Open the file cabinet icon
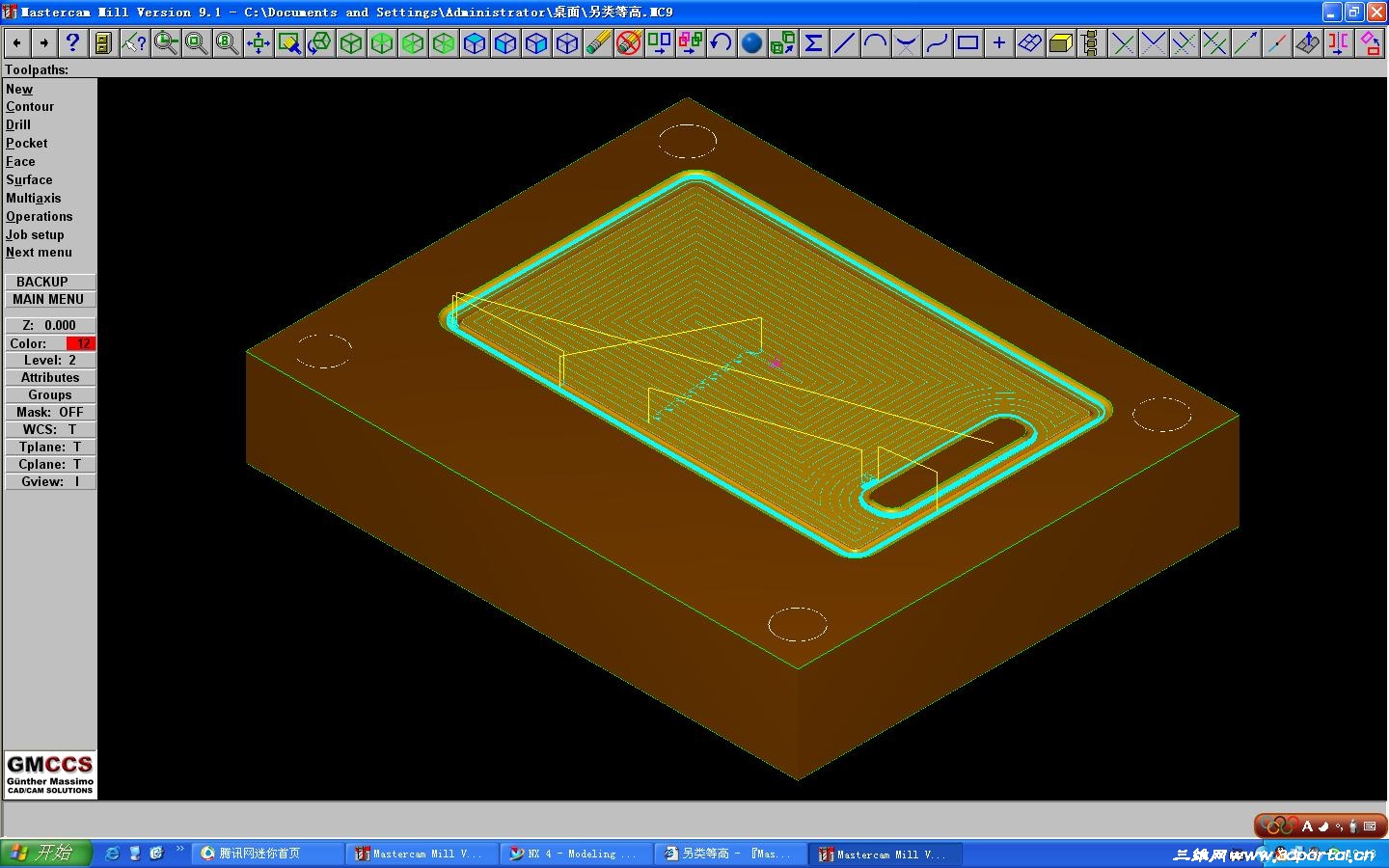Screen dimensions: 1389x868 coord(103,42)
